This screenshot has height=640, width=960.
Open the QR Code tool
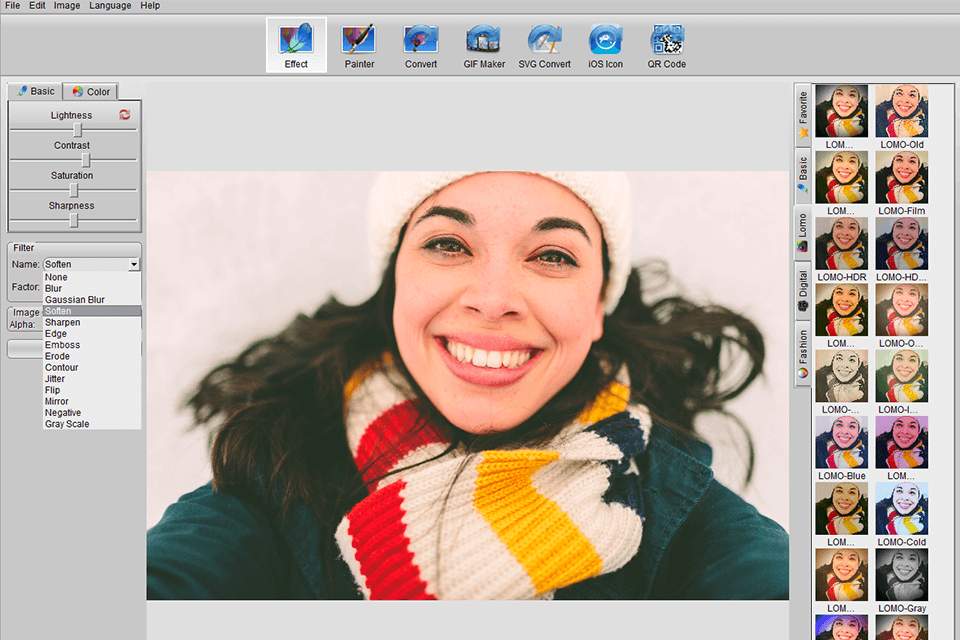click(667, 46)
